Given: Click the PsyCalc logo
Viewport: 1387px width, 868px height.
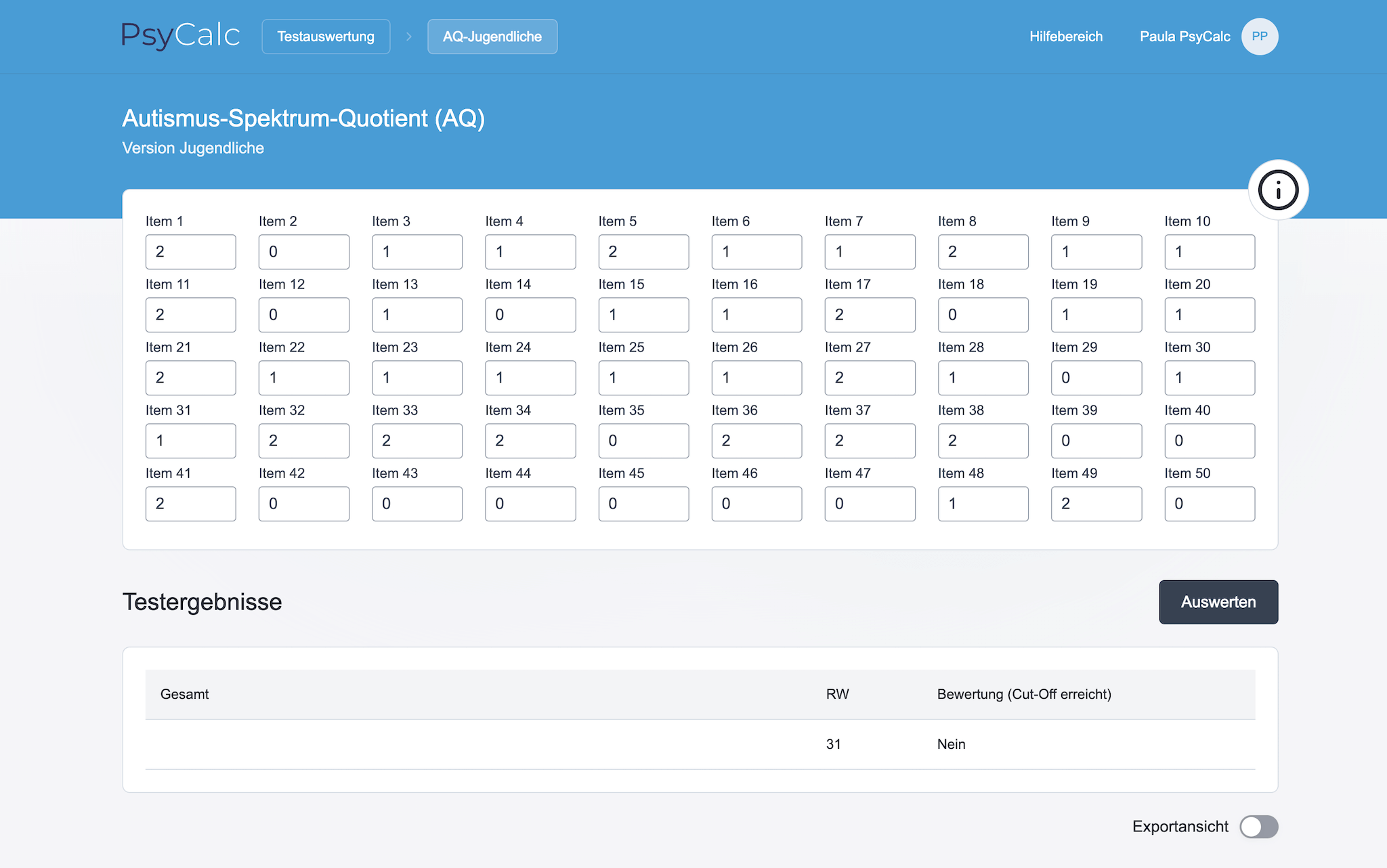Looking at the screenshot, I should pos(181,36).
